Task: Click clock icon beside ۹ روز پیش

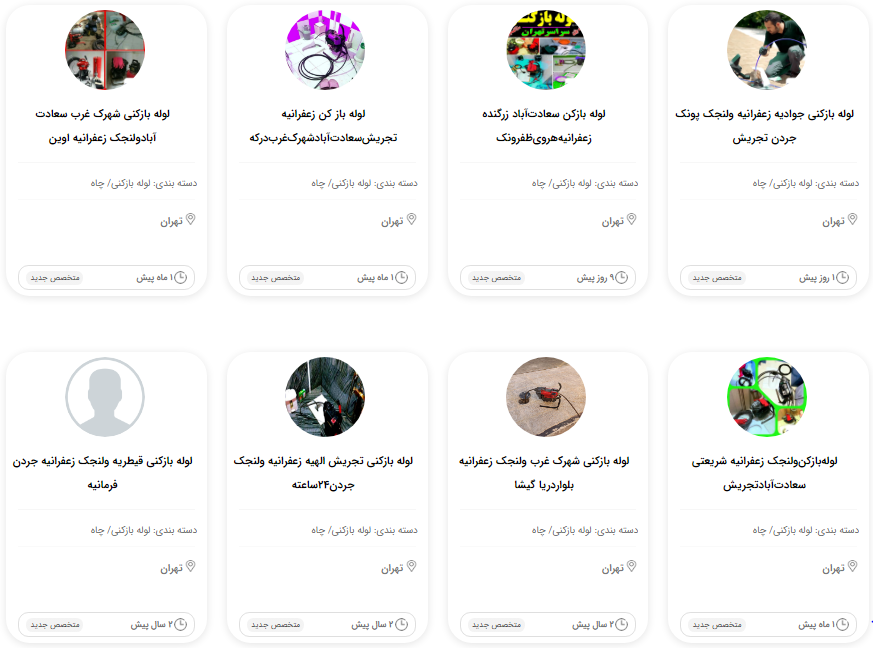Action: (x=621, y=277)
